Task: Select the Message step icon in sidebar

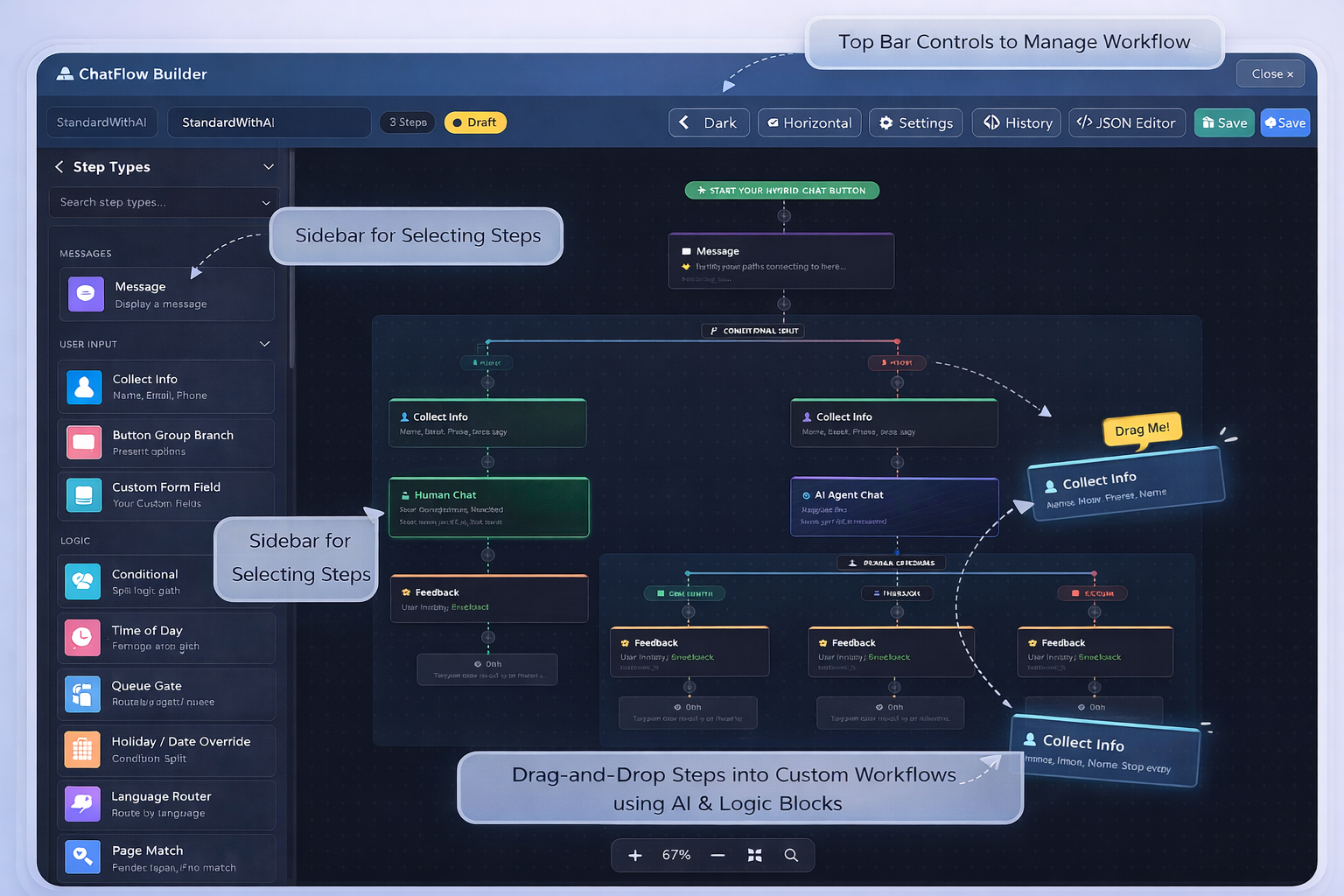Action: tap(85, 294)
